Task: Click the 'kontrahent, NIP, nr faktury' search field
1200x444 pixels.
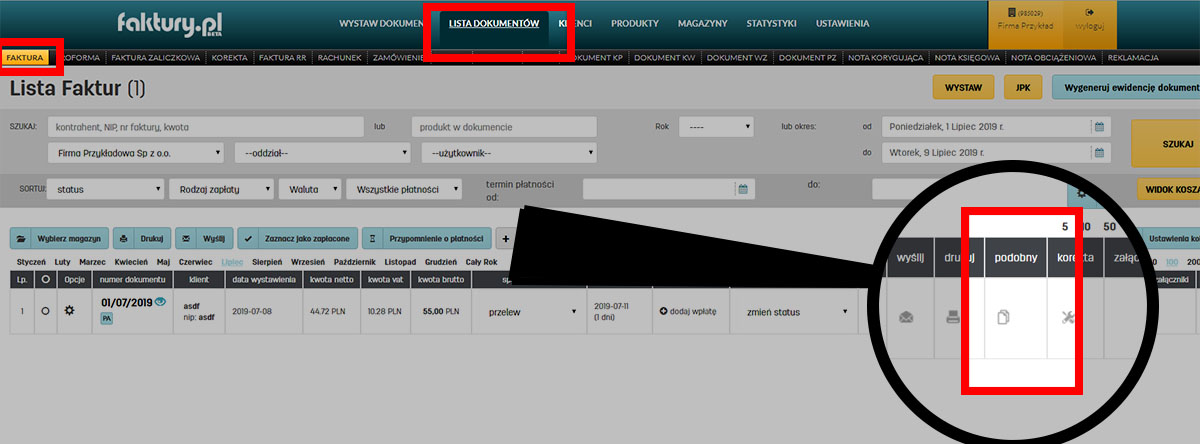Action: pos(204,127)
